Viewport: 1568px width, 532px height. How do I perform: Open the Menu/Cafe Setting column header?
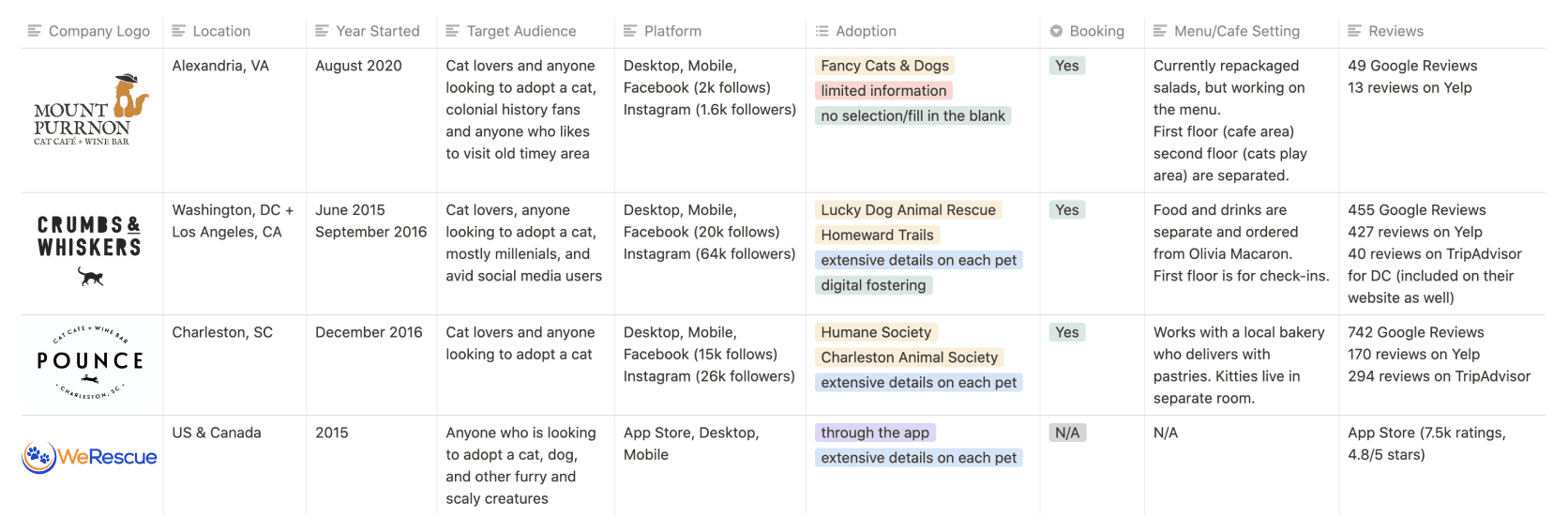point(1241,31)
